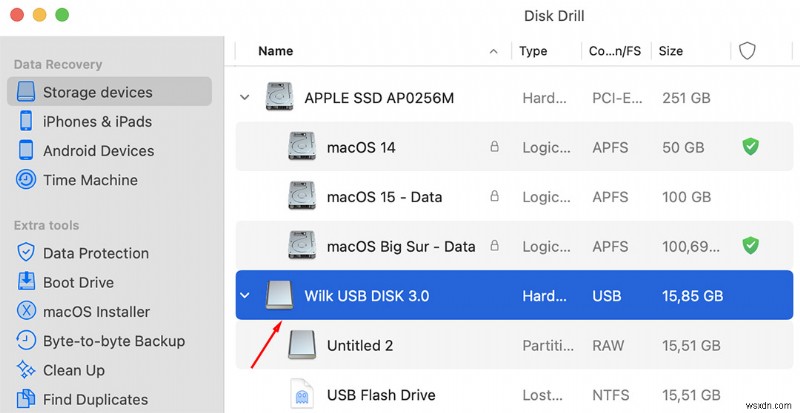
Task: Sort by Type column header
Action: click(x=533, y=51)
